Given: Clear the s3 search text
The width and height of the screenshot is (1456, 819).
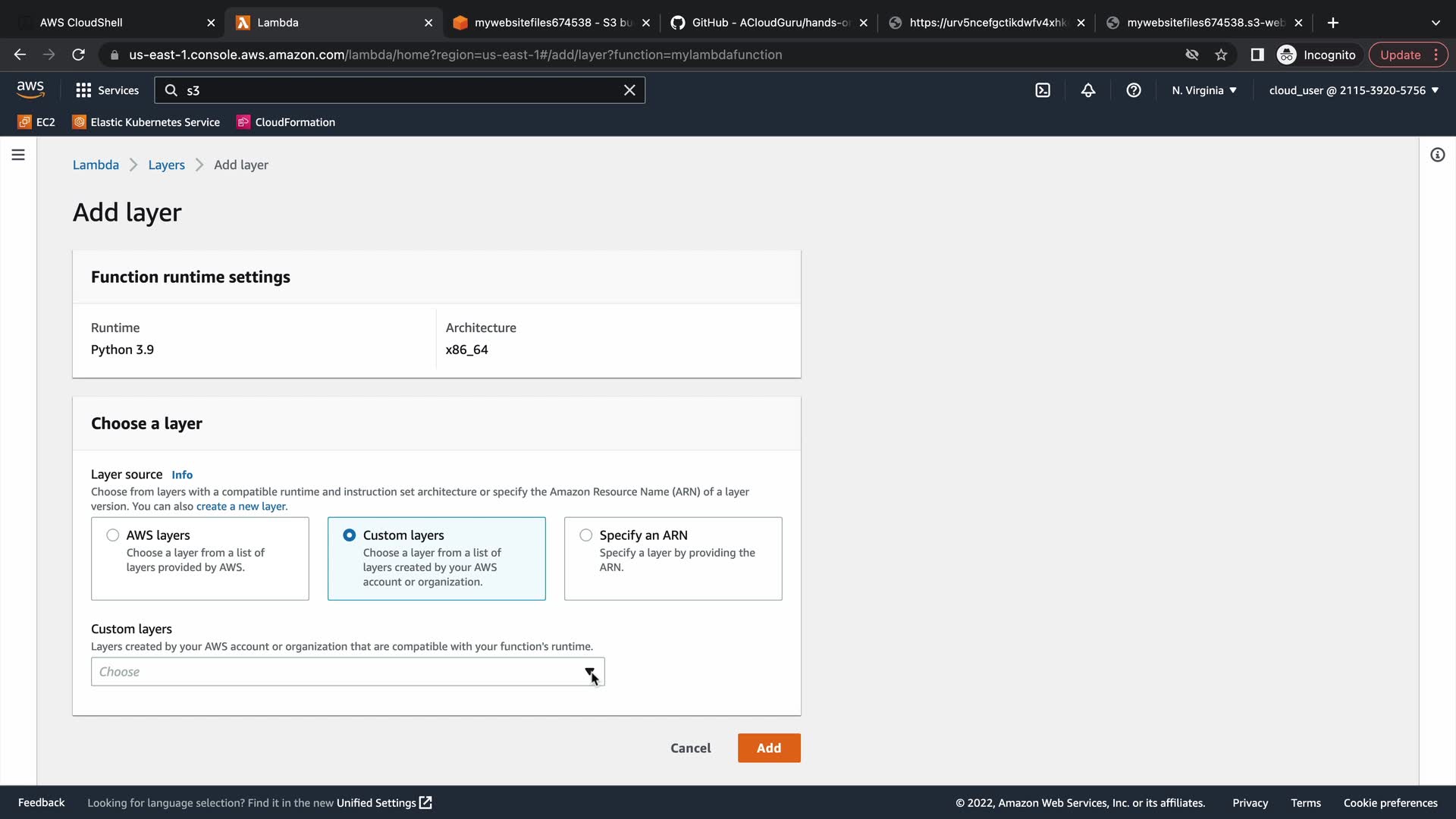Looking at the screenshot, I should 629,90.
